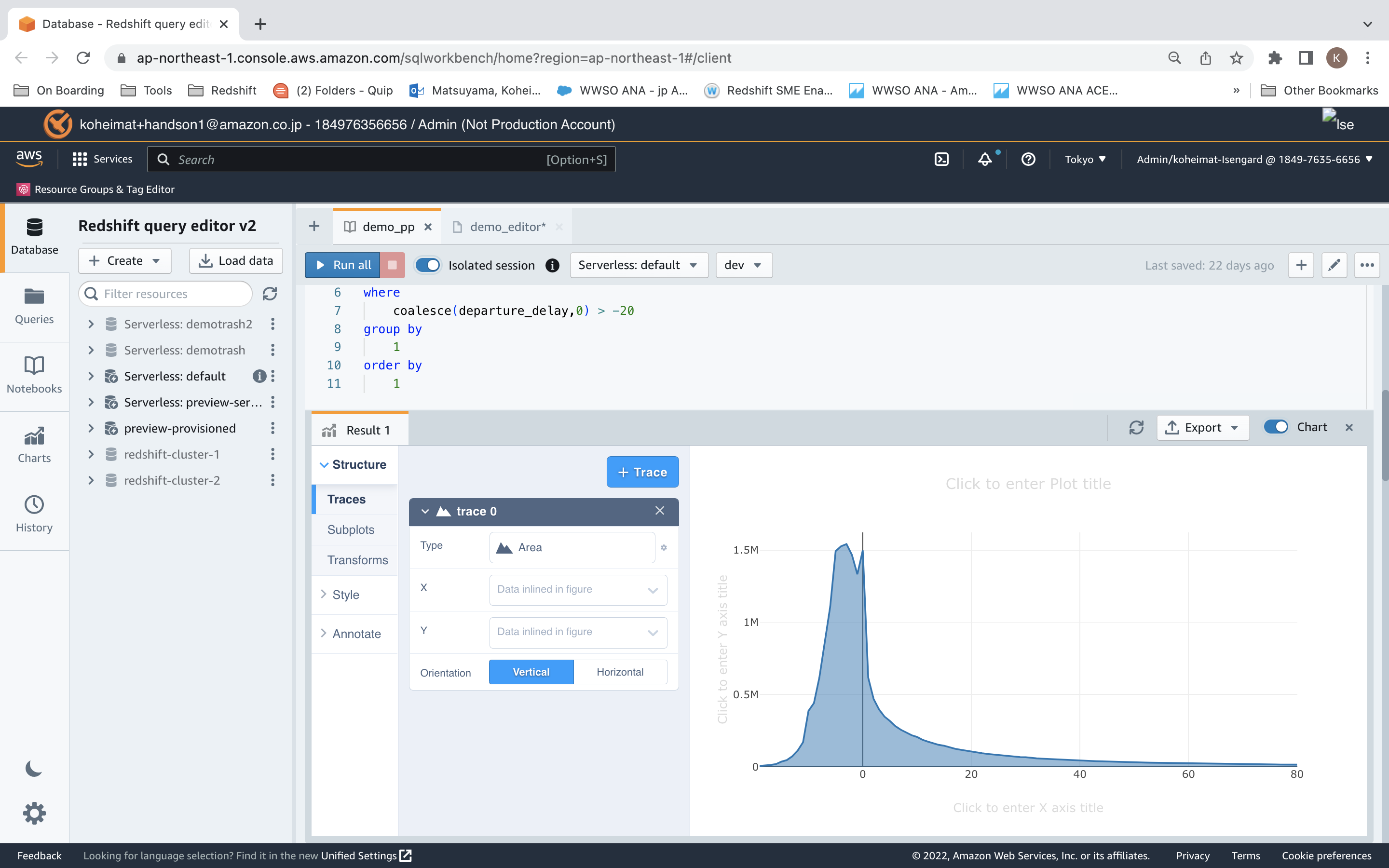Image resolution: width=1389 pixels, height=868 pixels.
Task: Open AWS CloudShell icon in header
Action: point(941,159)
